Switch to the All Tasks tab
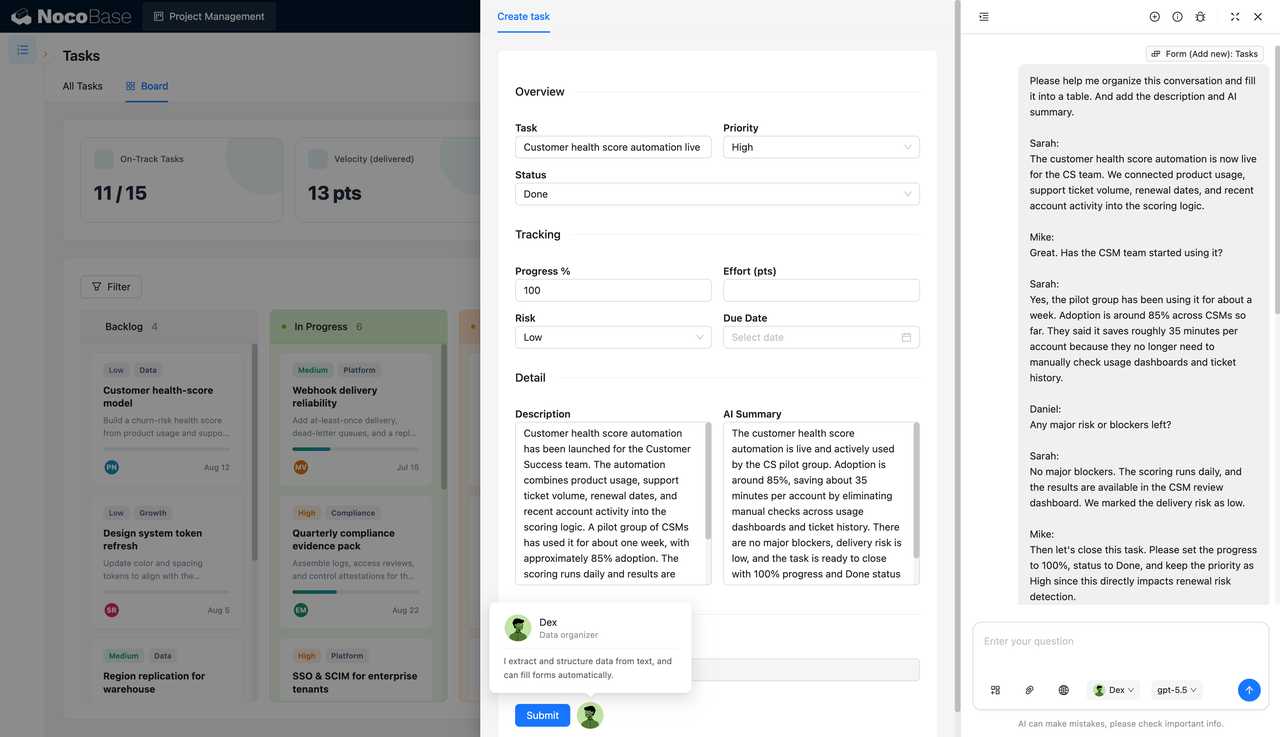The width and height of the screenshot is (1280, 737). 83,86
